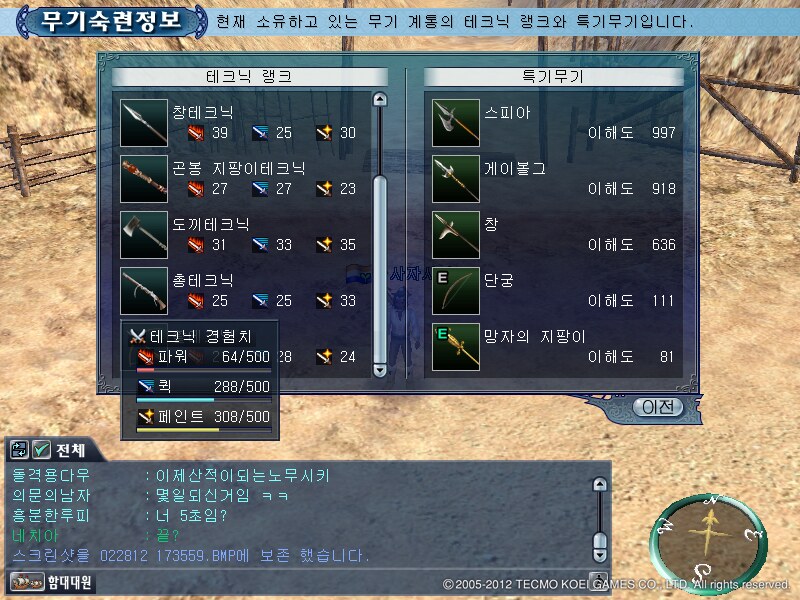
Task: Select the spear technique (창테크닉) icon
Action: pos(144,123)
